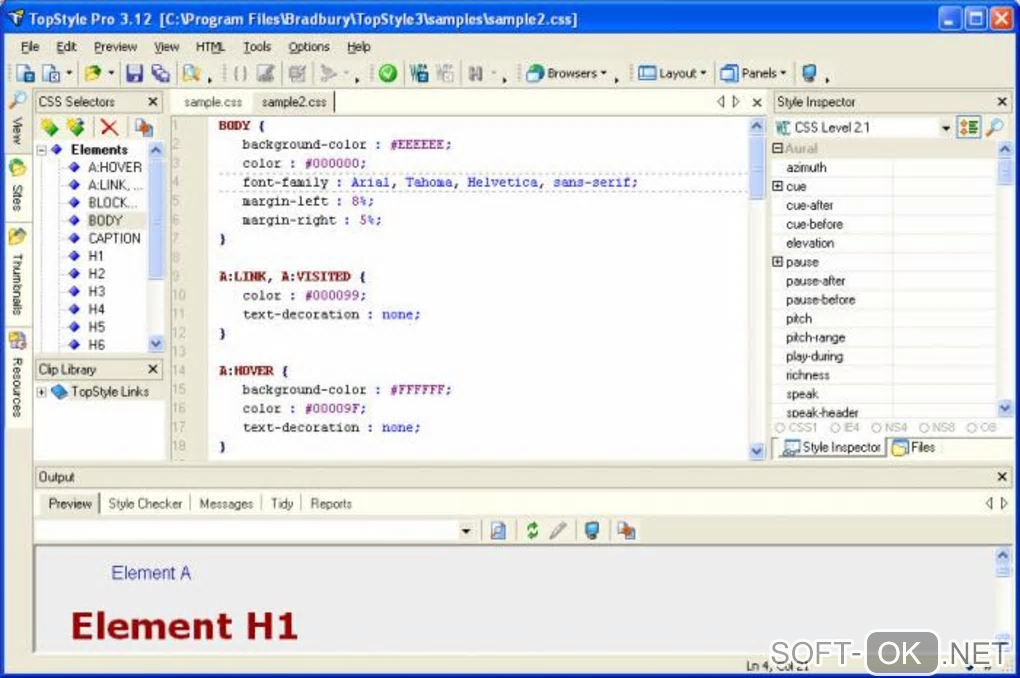Open the Resources sidebar tab
Screen dimensions: 1020x678
tap(17, 376)
